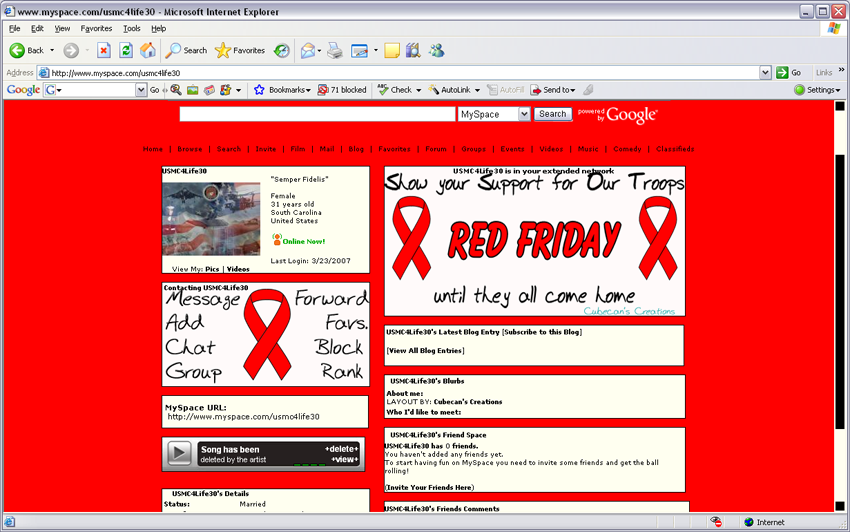The height and width of the screenshot is (532, 850).
Task: Refresh the page with green arrows icon
Action: [x=126, y=50]
